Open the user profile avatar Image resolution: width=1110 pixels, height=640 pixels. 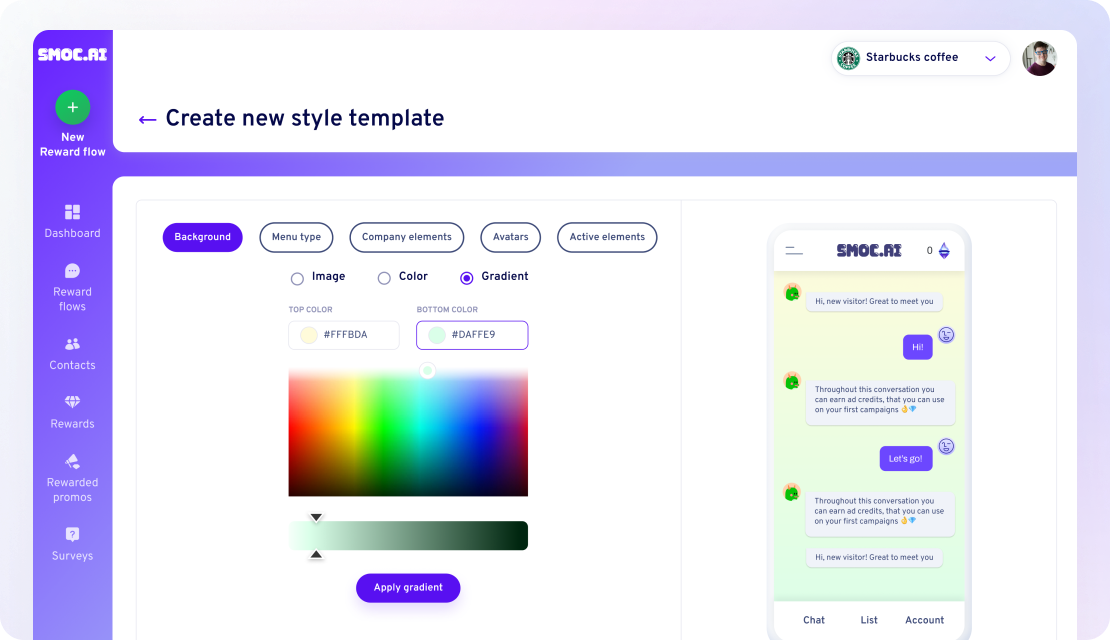(x=1039, y=58)
